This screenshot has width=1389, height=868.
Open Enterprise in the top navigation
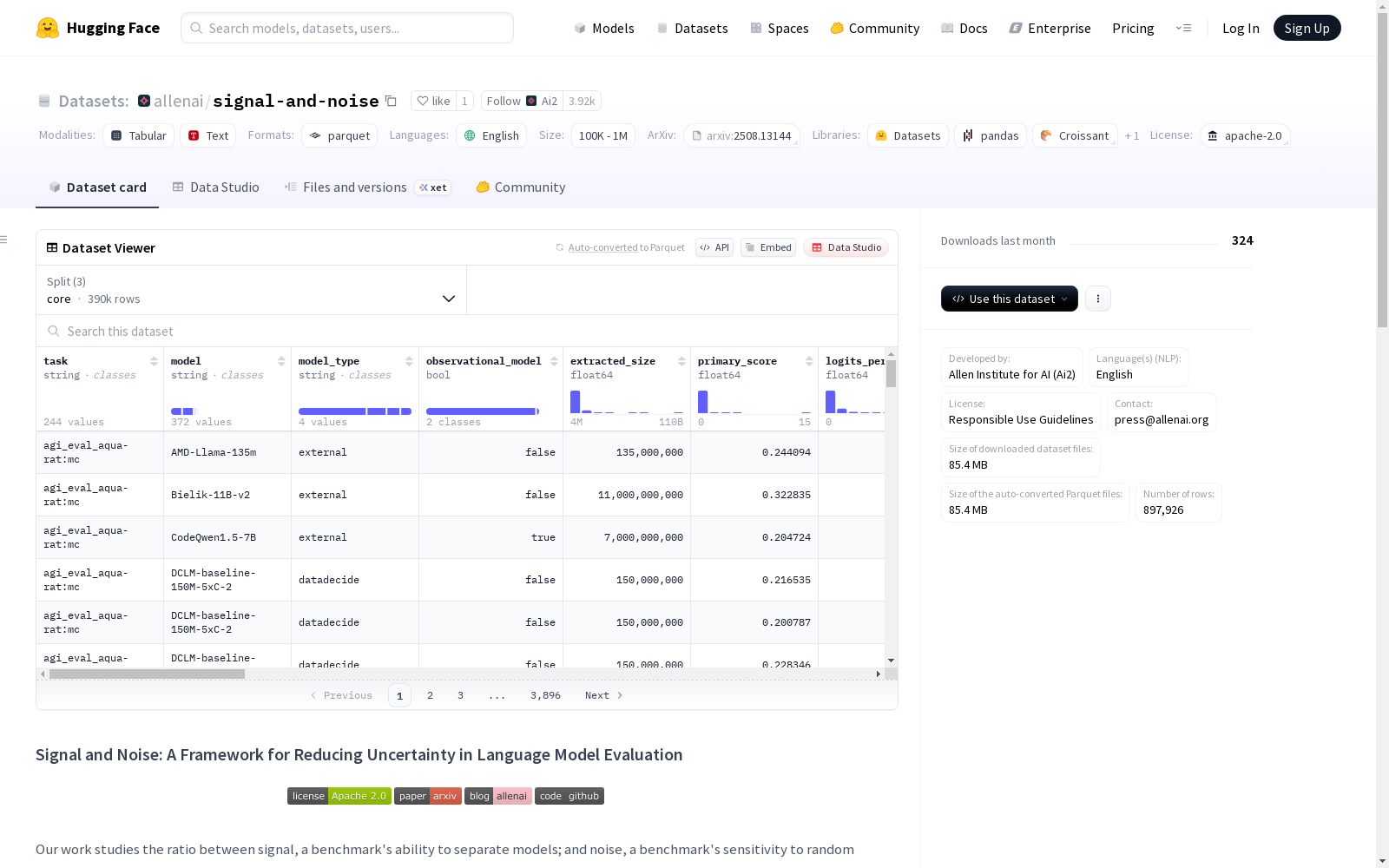pos(1050,28)
